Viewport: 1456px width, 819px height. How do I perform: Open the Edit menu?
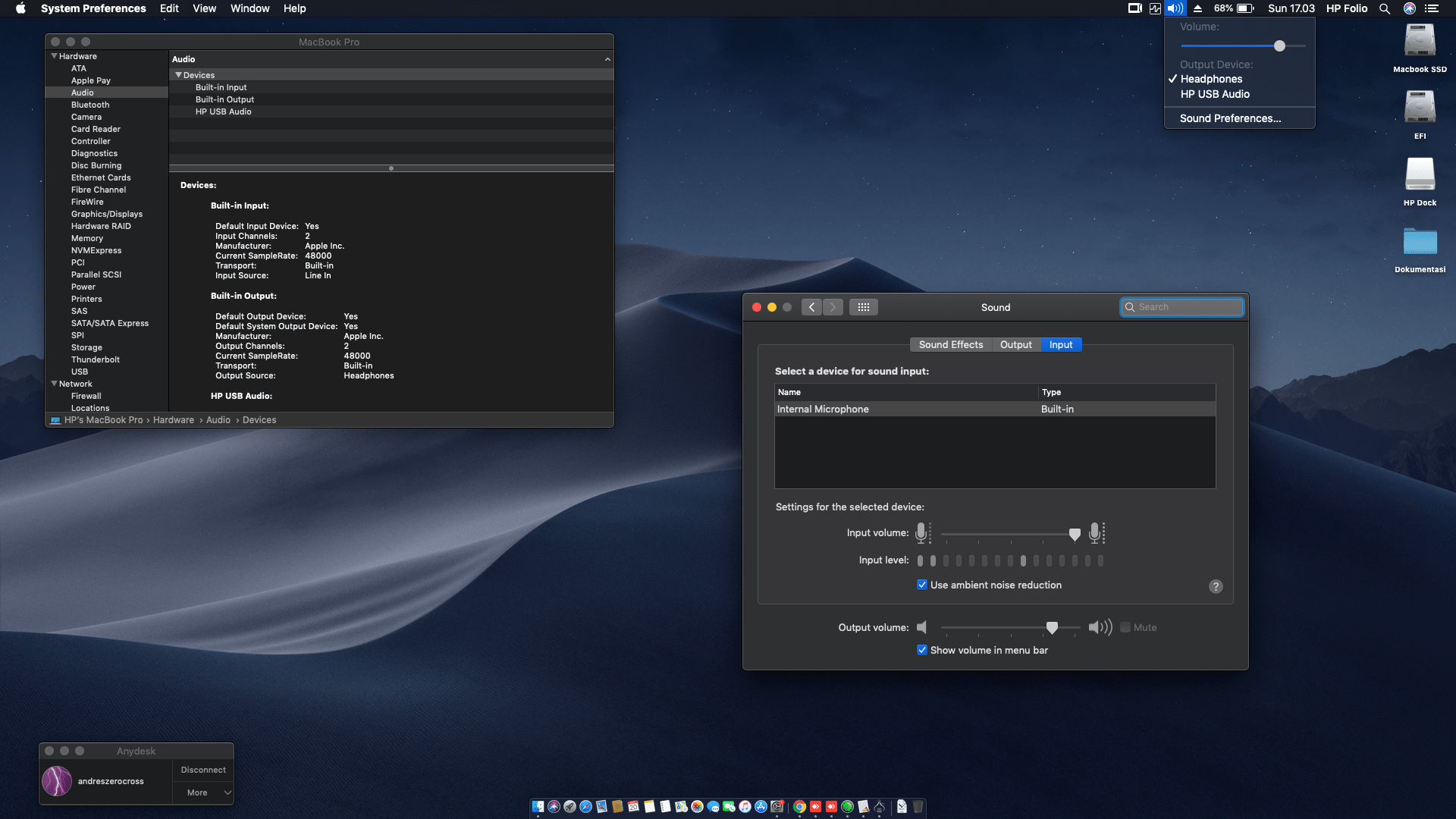point(169,8)
